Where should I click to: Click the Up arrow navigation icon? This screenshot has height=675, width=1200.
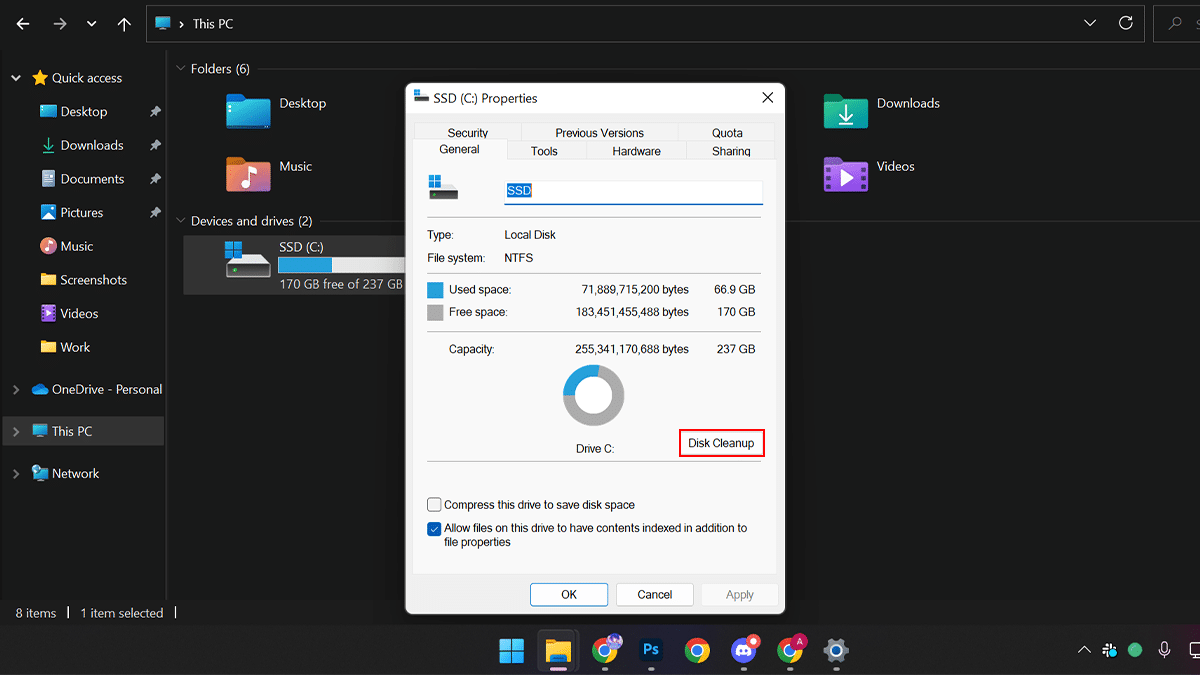(x=124, y=24)
